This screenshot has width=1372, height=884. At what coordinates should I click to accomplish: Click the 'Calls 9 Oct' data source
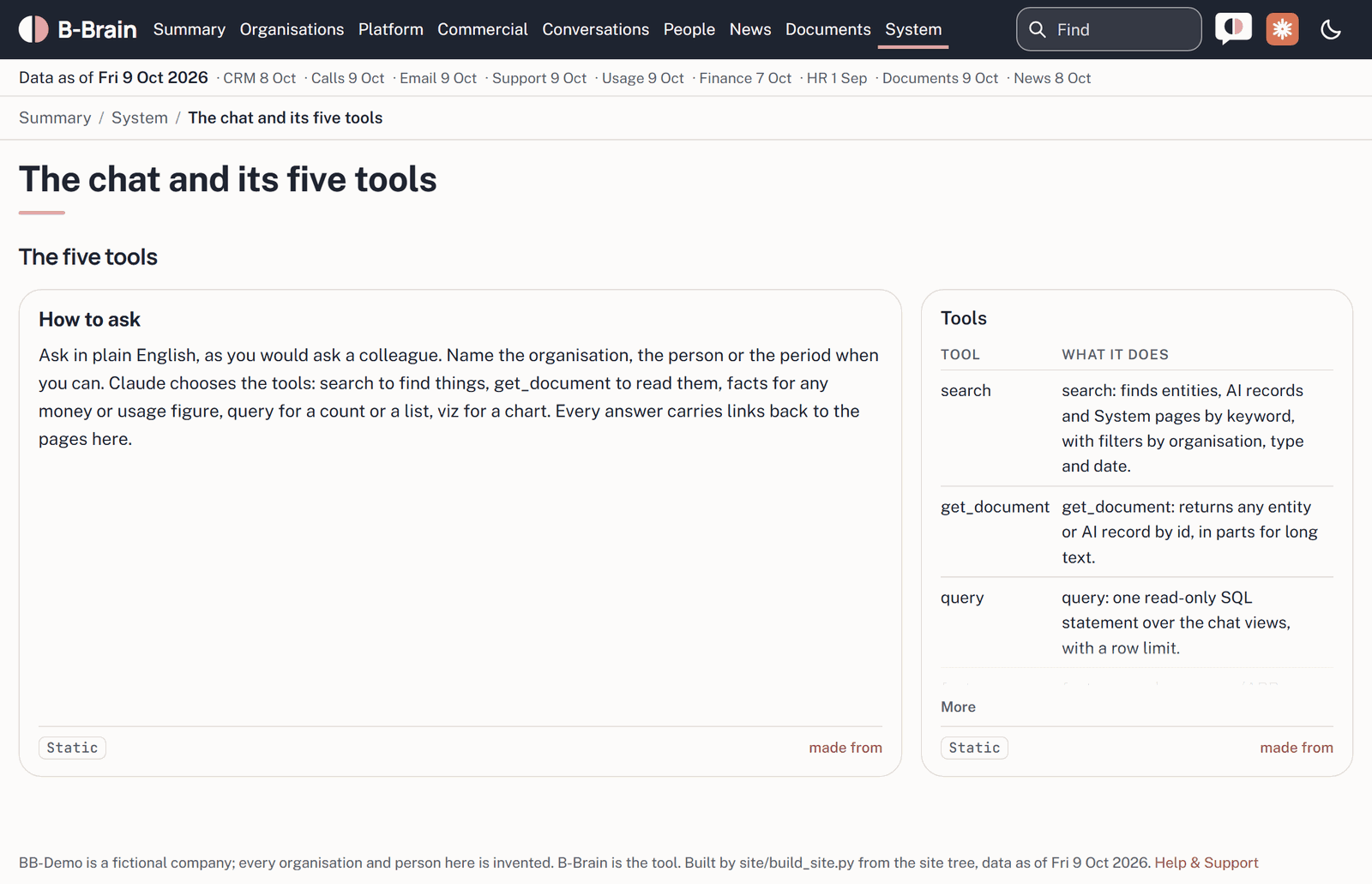tap(347, 78)
